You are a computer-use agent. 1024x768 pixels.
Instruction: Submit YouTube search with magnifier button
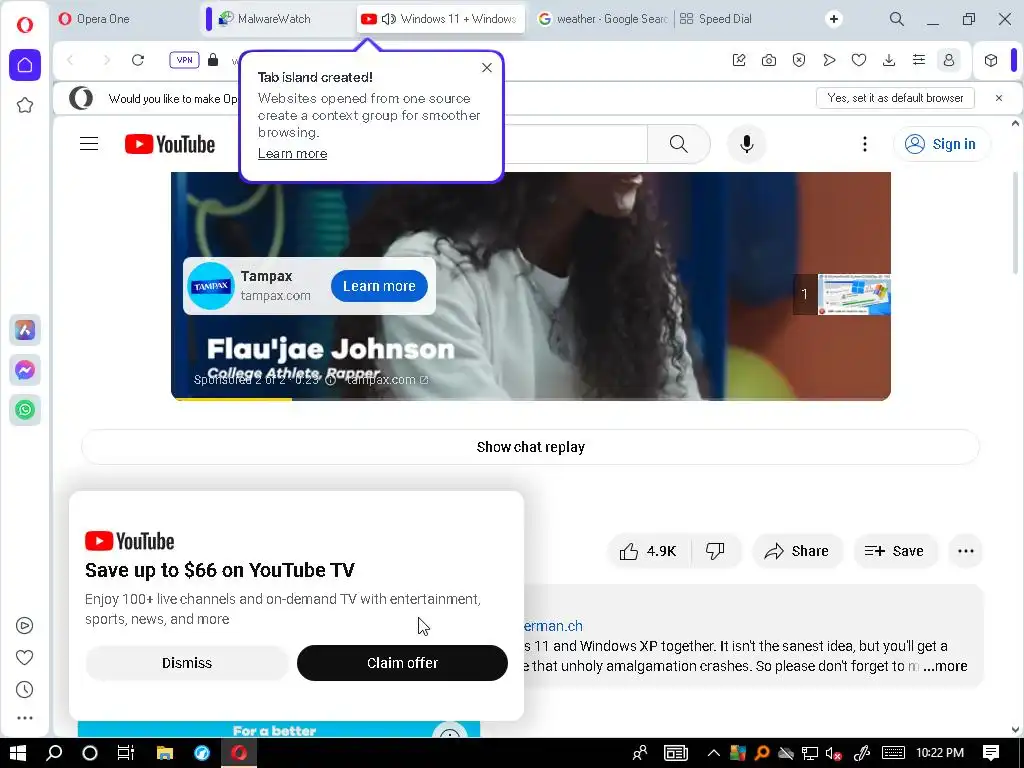(679, 144)
